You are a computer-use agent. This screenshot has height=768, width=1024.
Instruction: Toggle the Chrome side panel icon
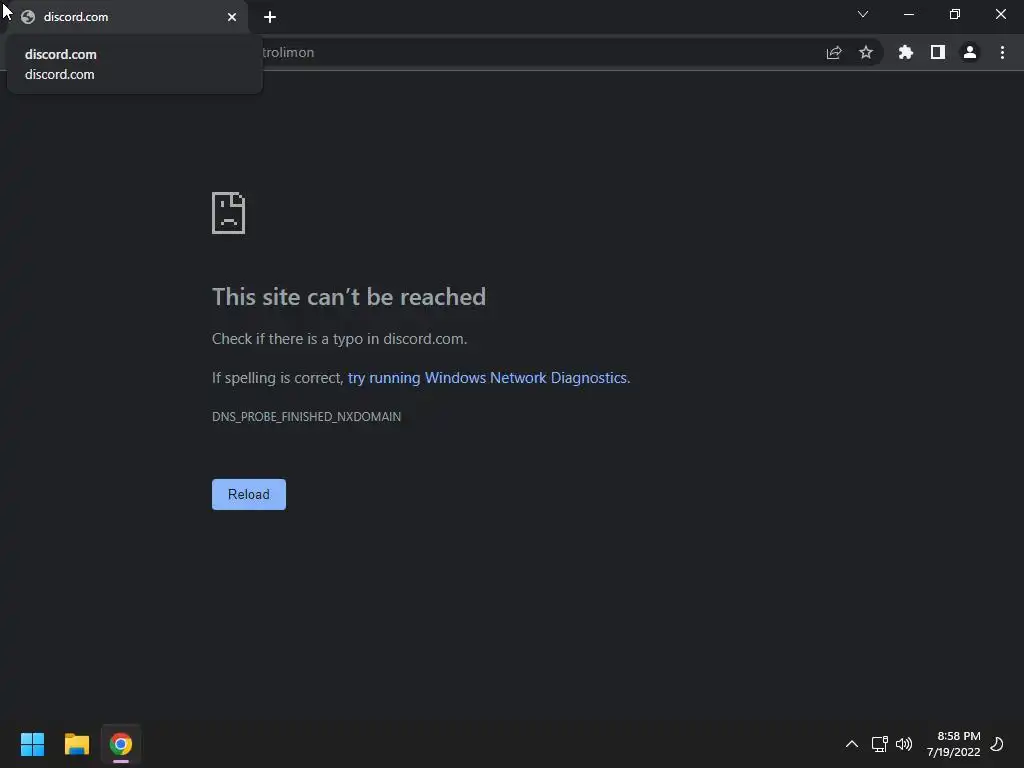(x=938, y=52)
